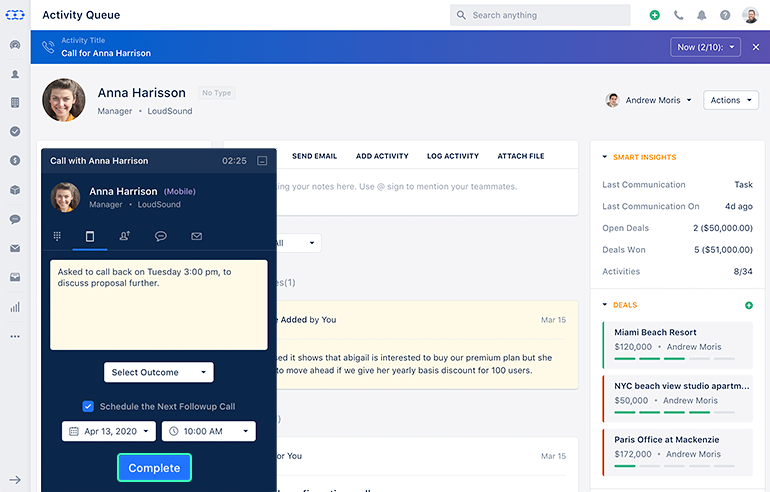
Task: Expand the Now (2/10) queue dropdown
Action: coord(705,47)
